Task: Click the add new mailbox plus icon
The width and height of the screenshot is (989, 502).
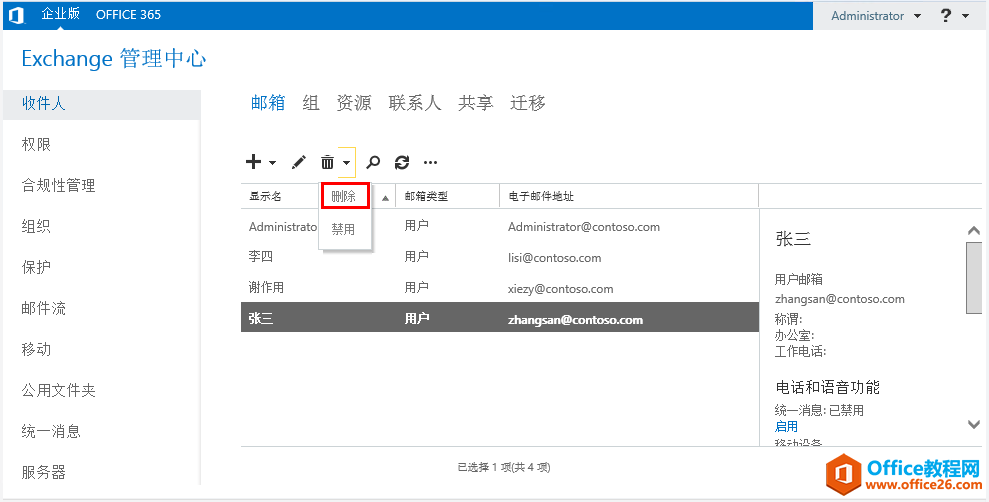Action: click(253, 162)
